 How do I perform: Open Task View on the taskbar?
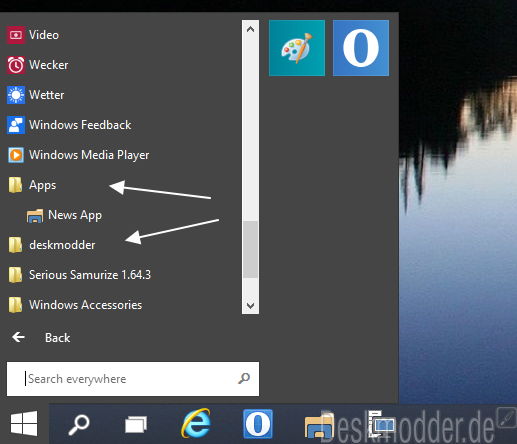pos(136,424)
